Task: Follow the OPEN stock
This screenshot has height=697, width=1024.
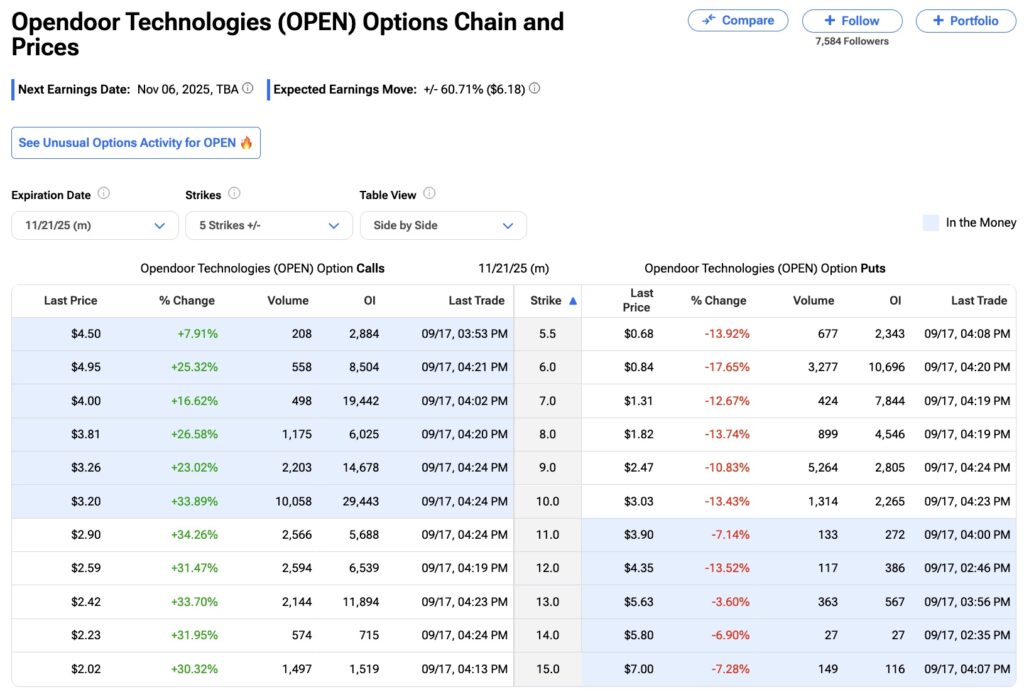Action: [852, 20]
